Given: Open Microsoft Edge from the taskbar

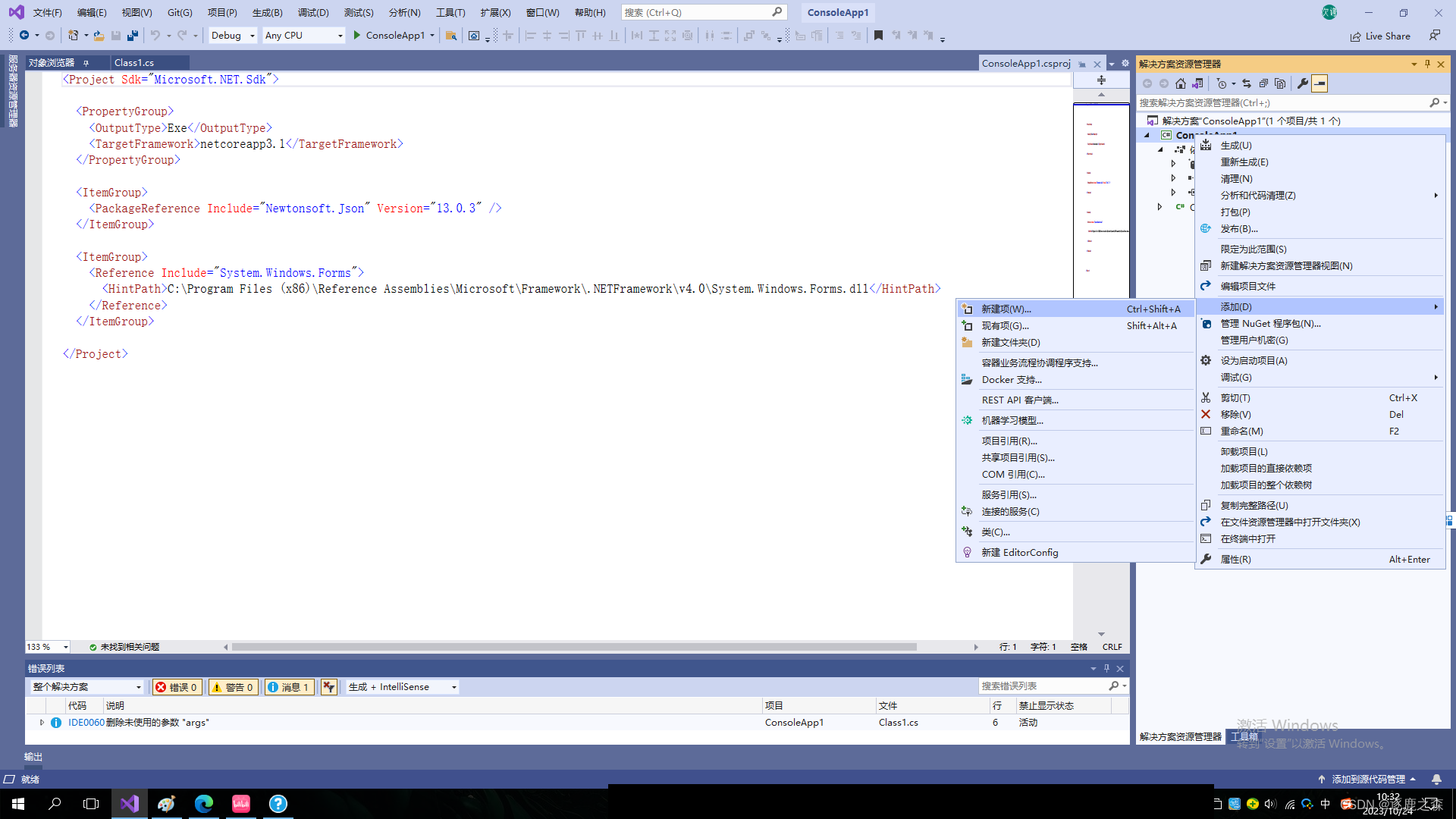Looking at the screenshot, I should click(x=204, y=803).
